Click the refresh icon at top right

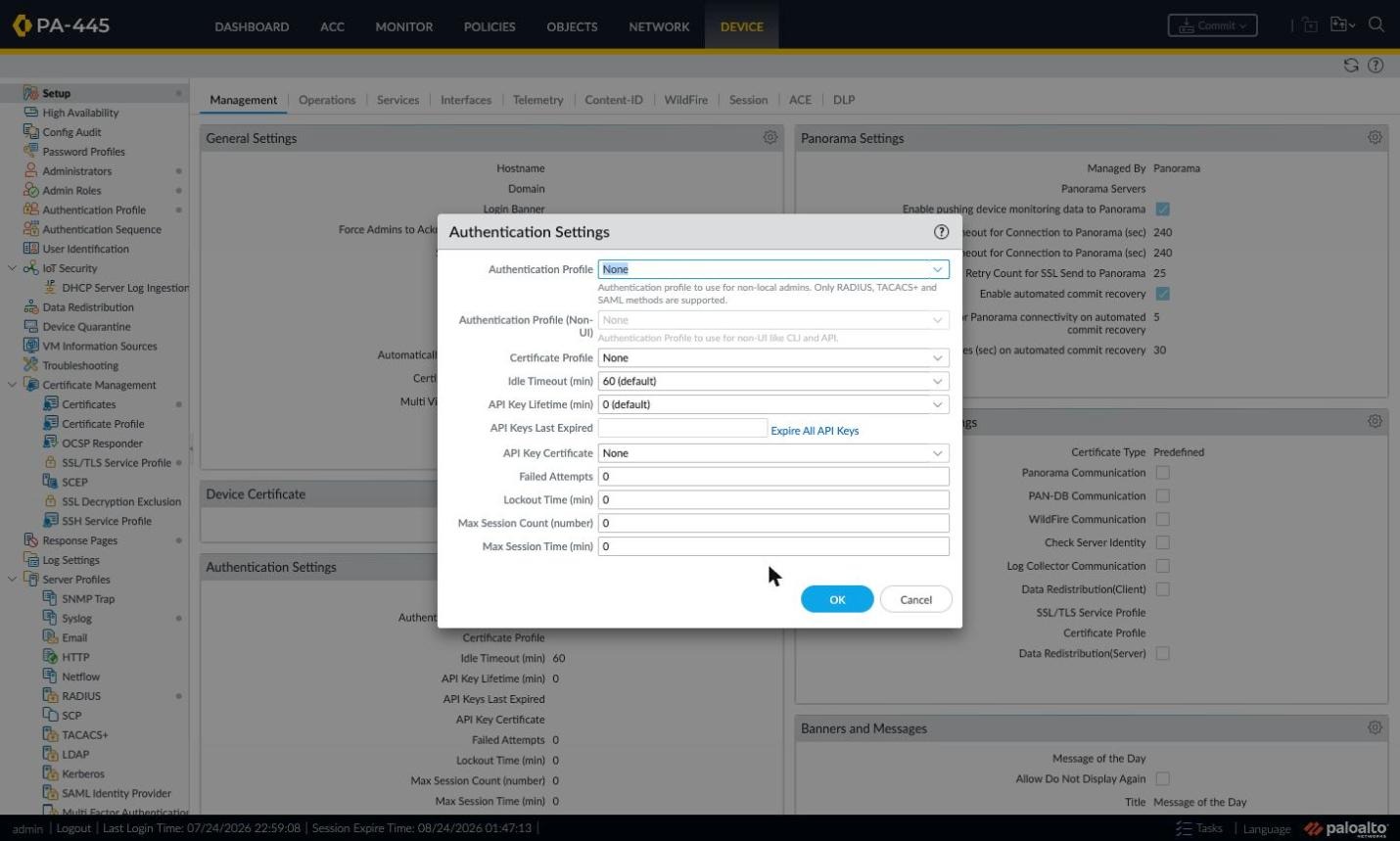1351,66
